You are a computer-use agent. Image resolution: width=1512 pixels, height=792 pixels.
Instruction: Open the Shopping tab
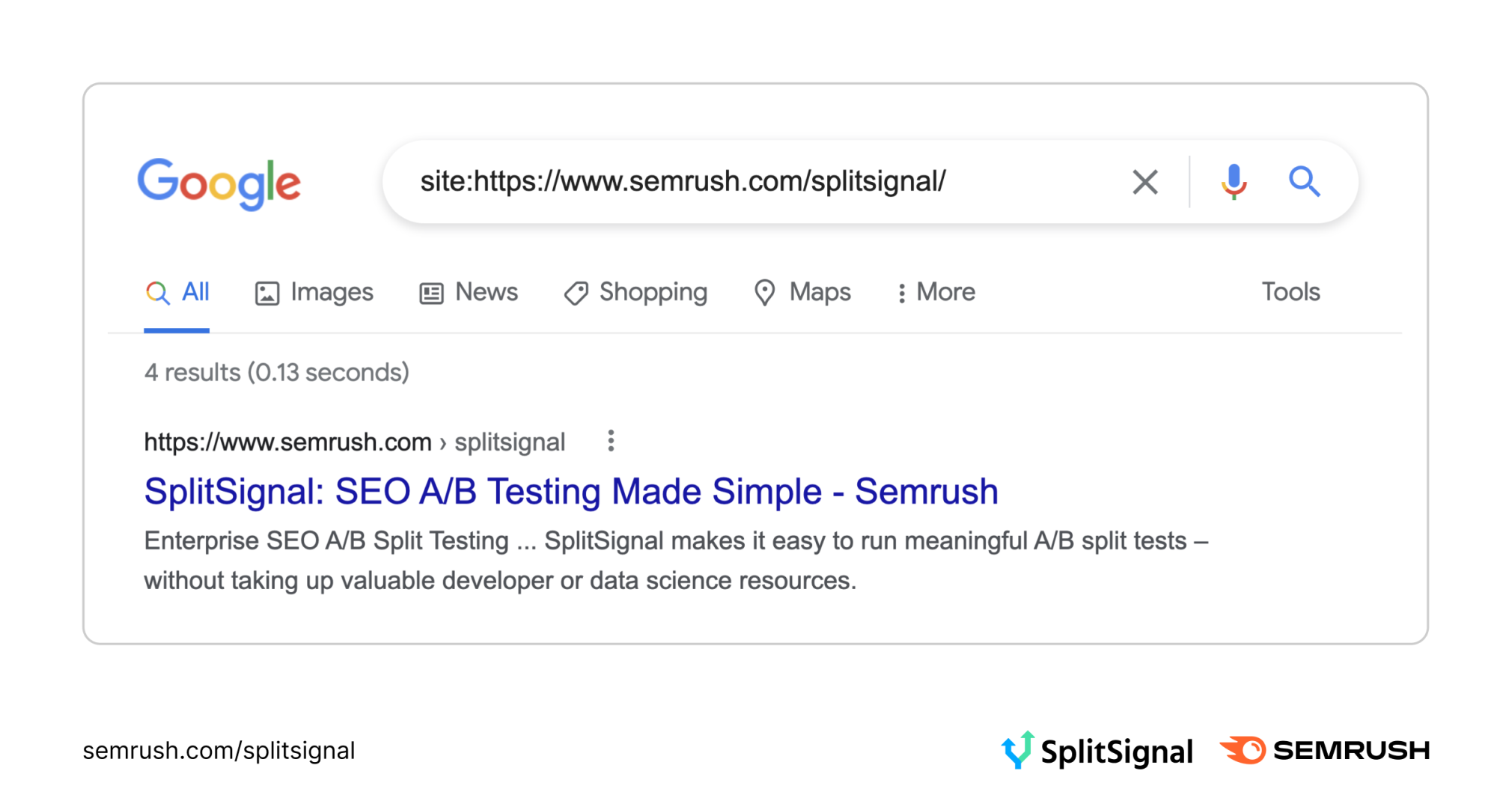click(x=653, y=292)
